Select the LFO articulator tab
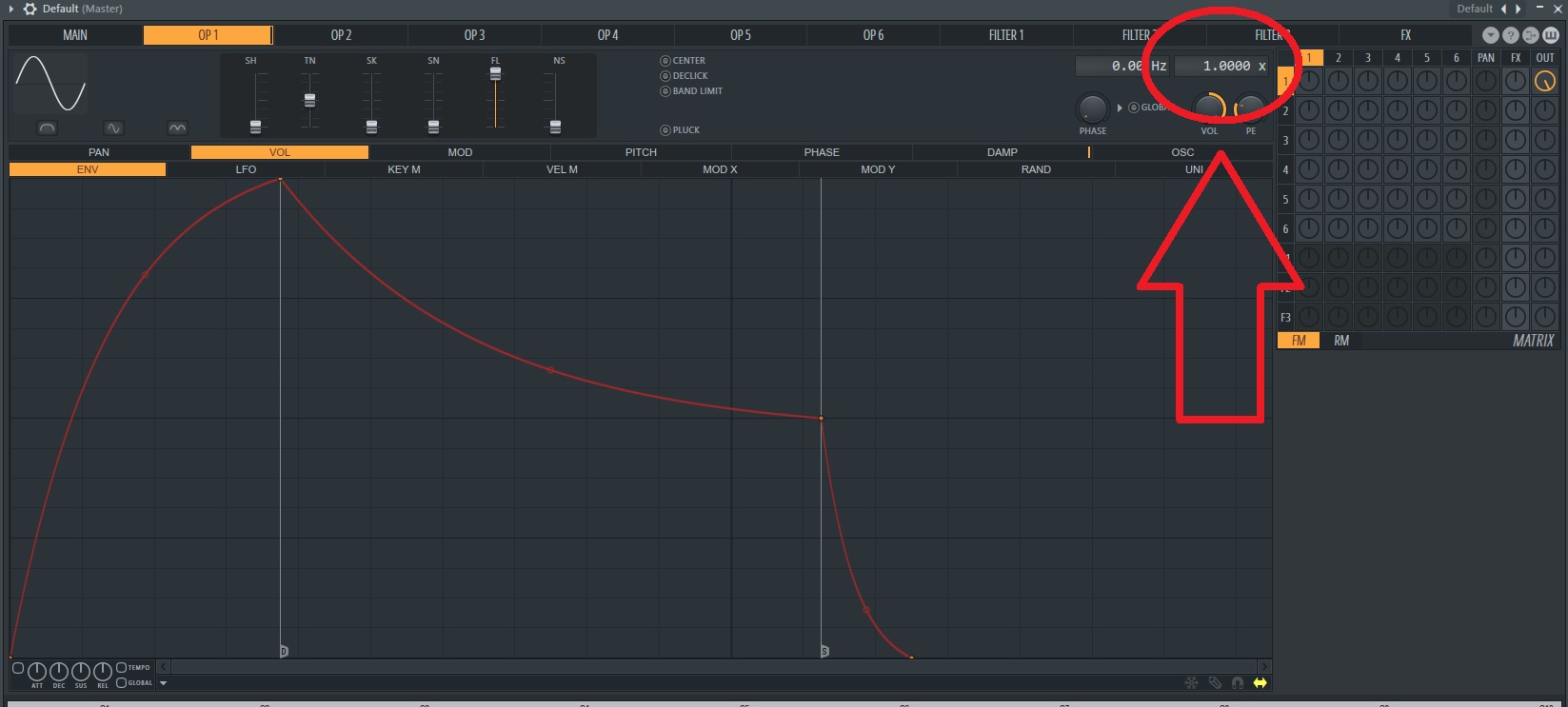 (x=246, y=169)
